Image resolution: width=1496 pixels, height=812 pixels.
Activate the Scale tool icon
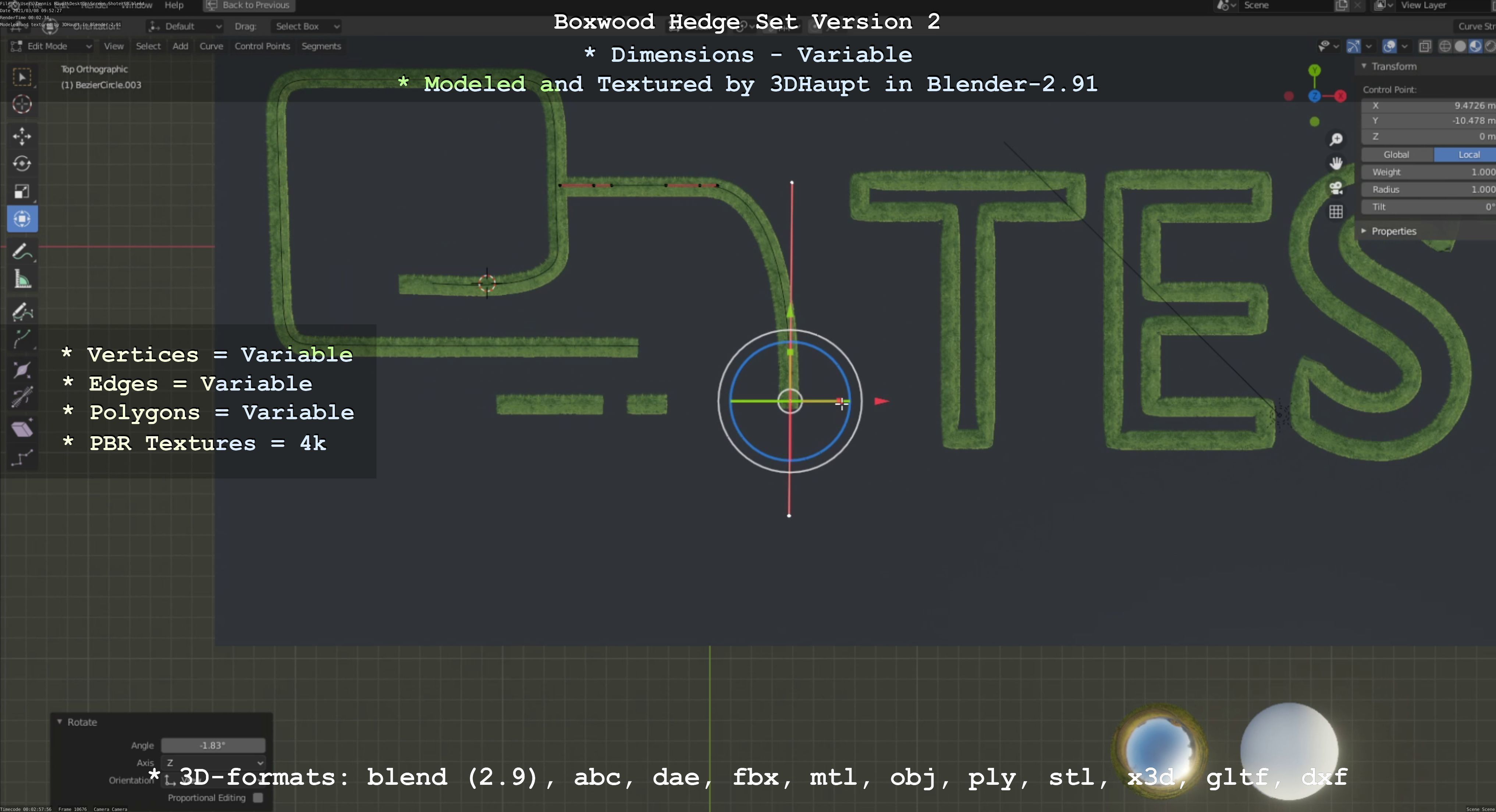pos(22,192)
